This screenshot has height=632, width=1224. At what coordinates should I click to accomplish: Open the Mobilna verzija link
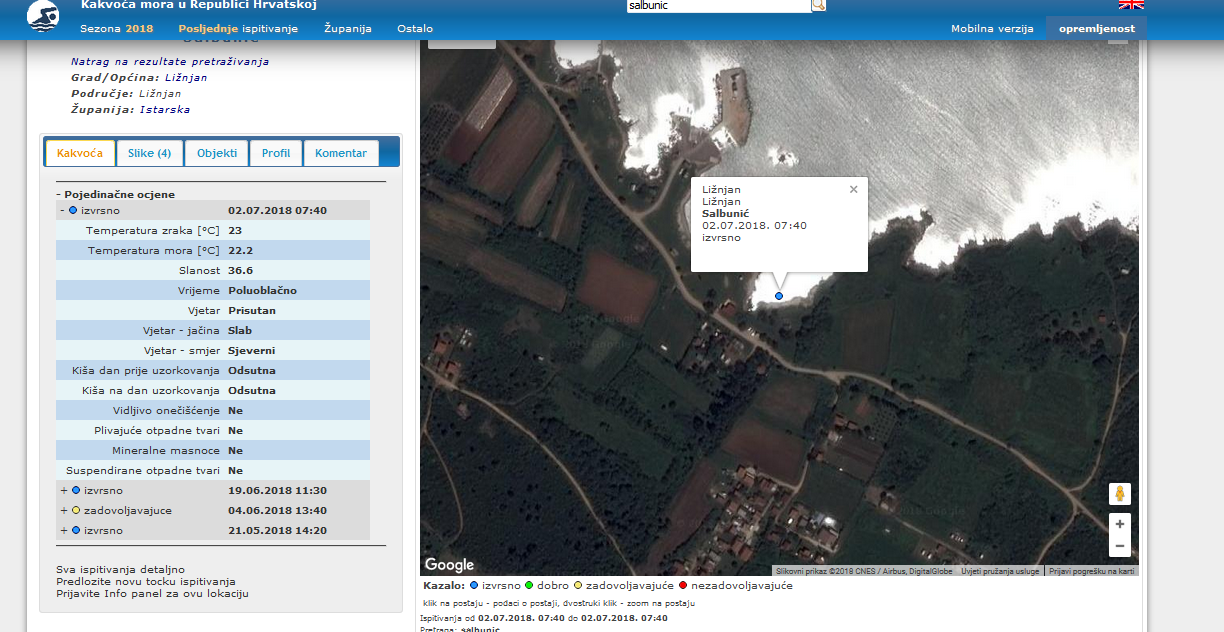point(991,28)
